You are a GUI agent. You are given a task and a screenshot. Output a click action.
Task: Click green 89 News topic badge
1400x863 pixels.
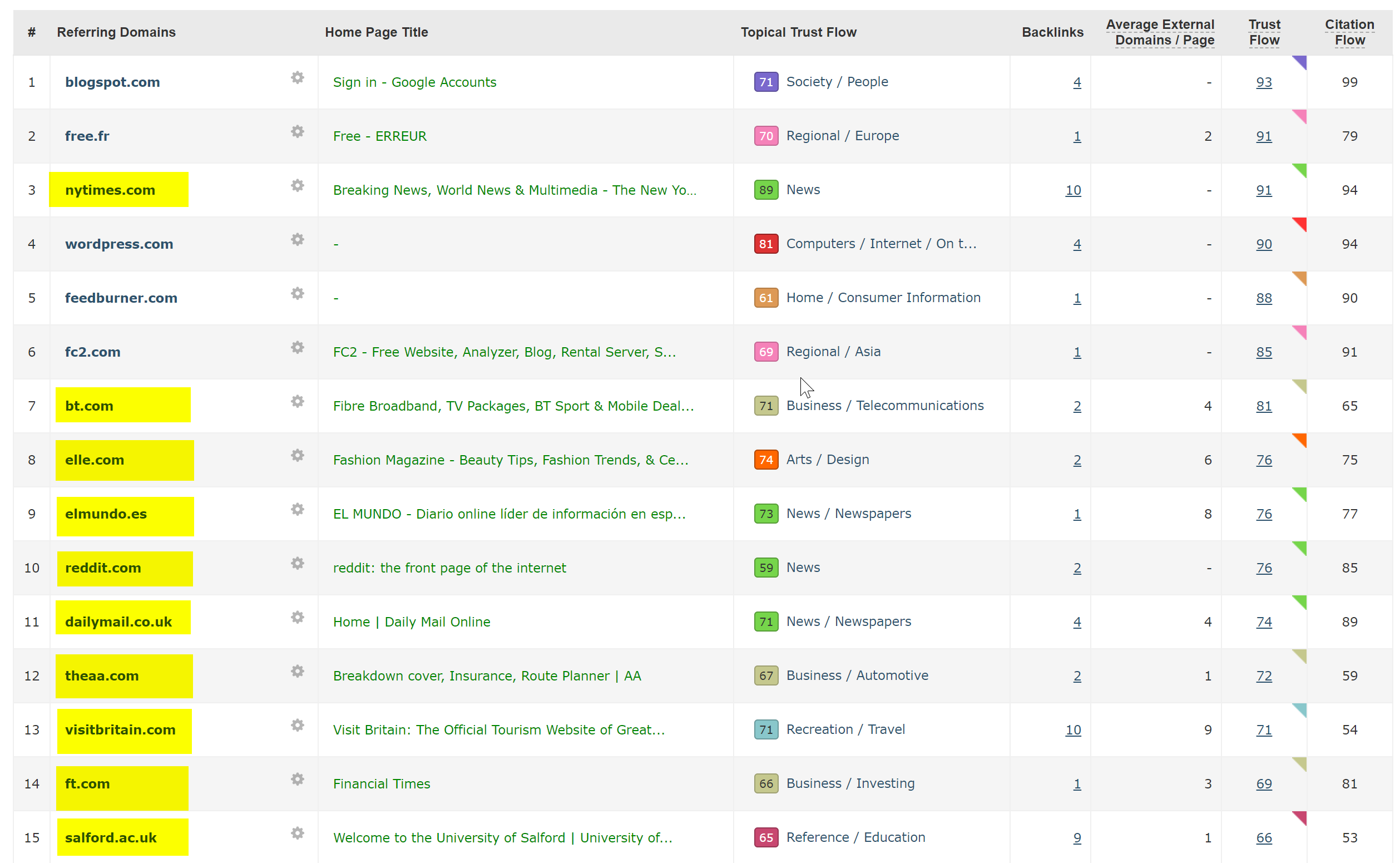coord(766,190)
